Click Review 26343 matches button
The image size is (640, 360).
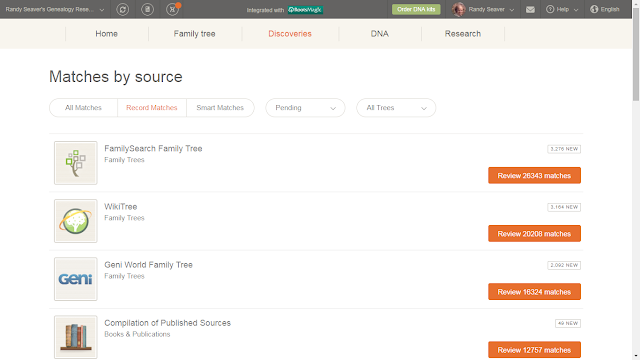tap(534, 176)
